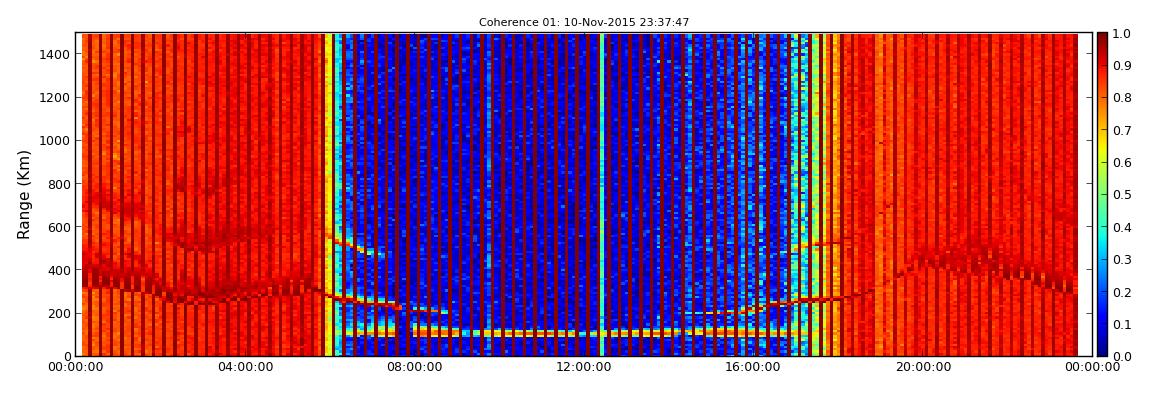Click the x-axis time label '16:00:00'
Screen dimensions: 1150x407
[753, 367]
